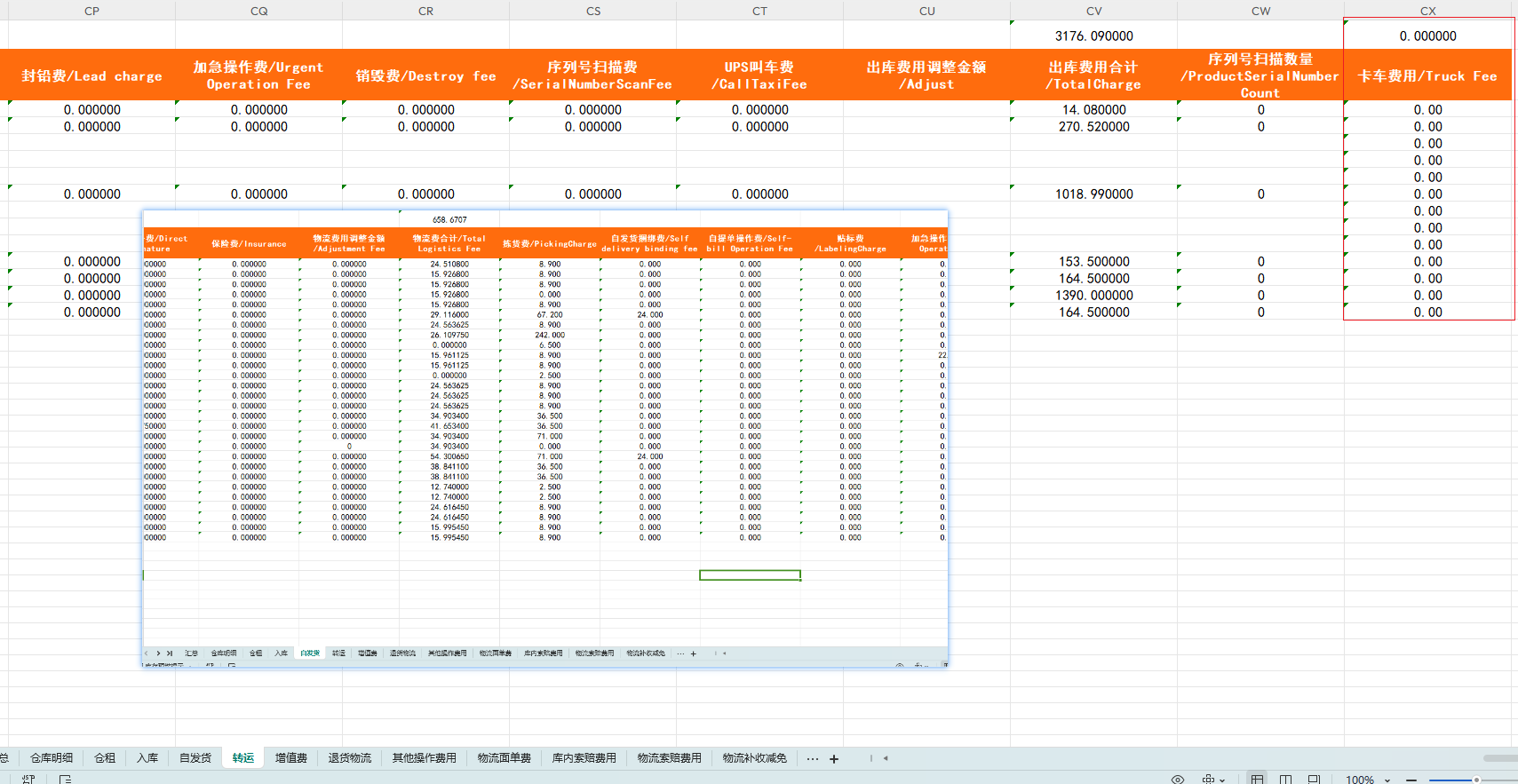Select column CR header
1518x784 pixels.
(425, 11)
